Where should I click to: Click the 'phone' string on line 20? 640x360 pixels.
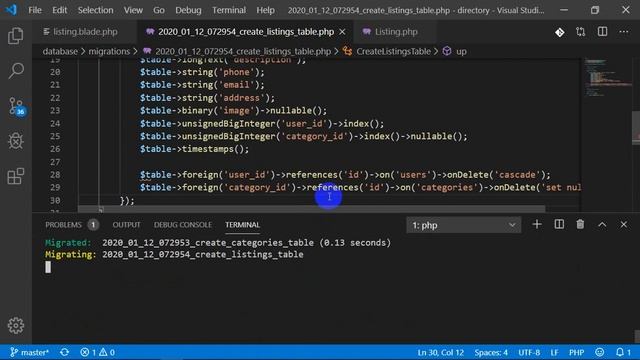point(236,72)
